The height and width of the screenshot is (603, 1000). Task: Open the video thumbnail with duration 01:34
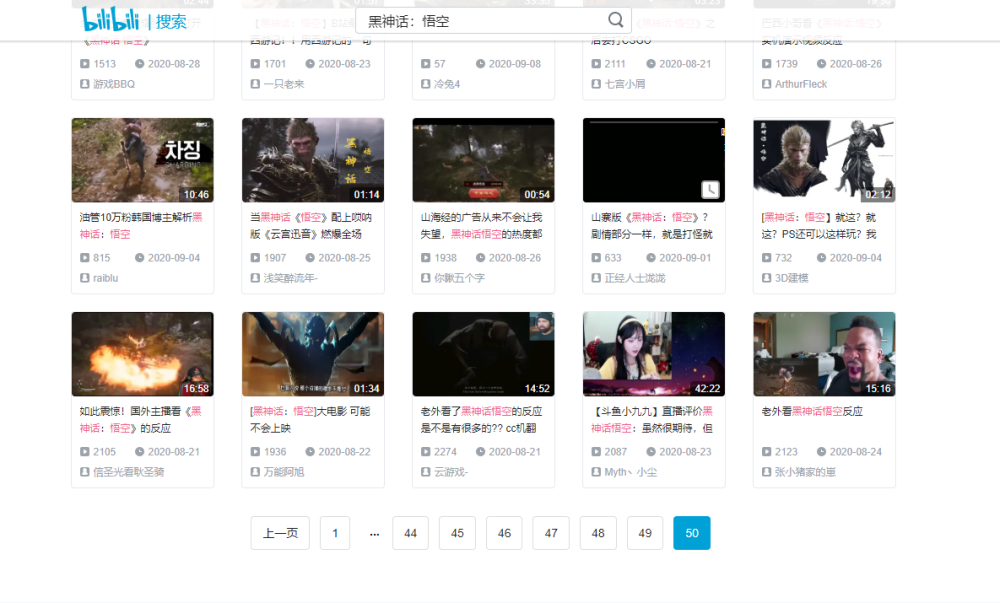pos(313,354)
